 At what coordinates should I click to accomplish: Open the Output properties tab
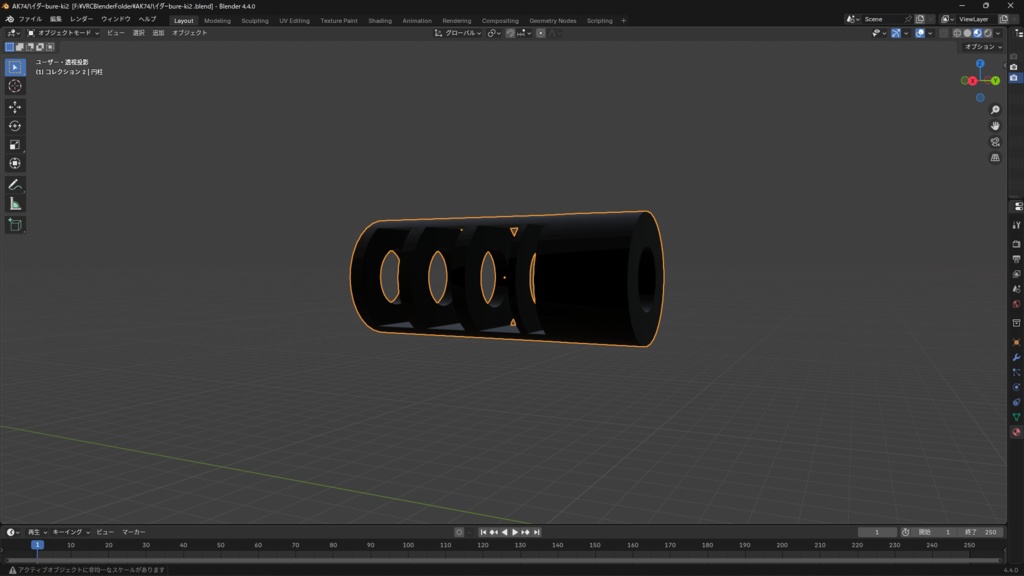pos(1016,259)
